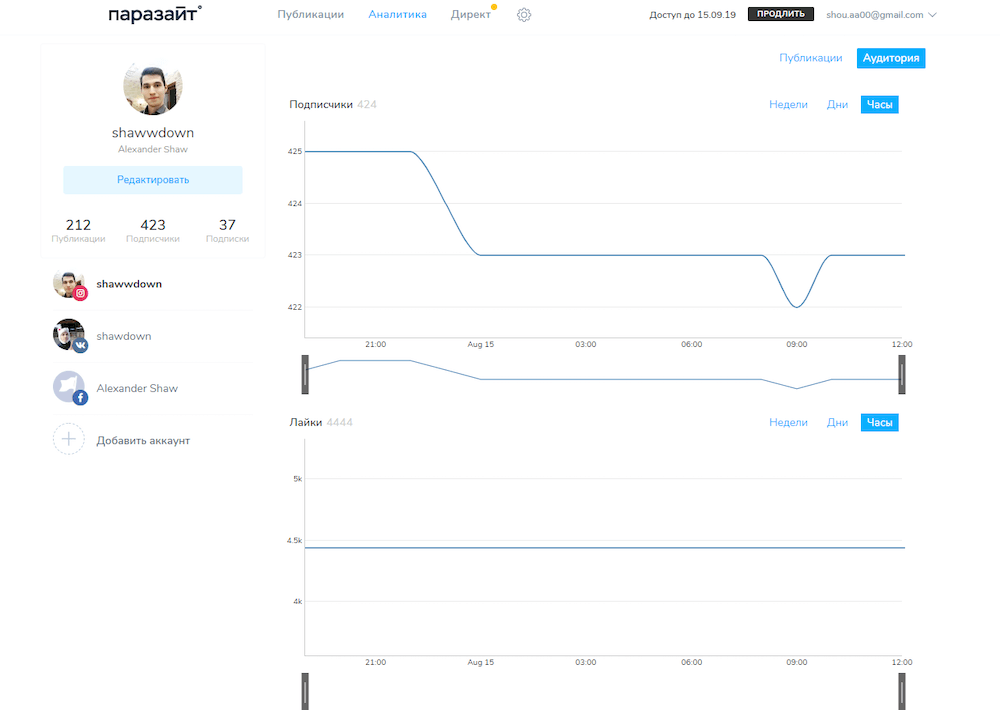Viewport: 1000px width, 710px height.
Task: Click the Instagram badge on shawwdown account
Action: click(x=81, y=293)
